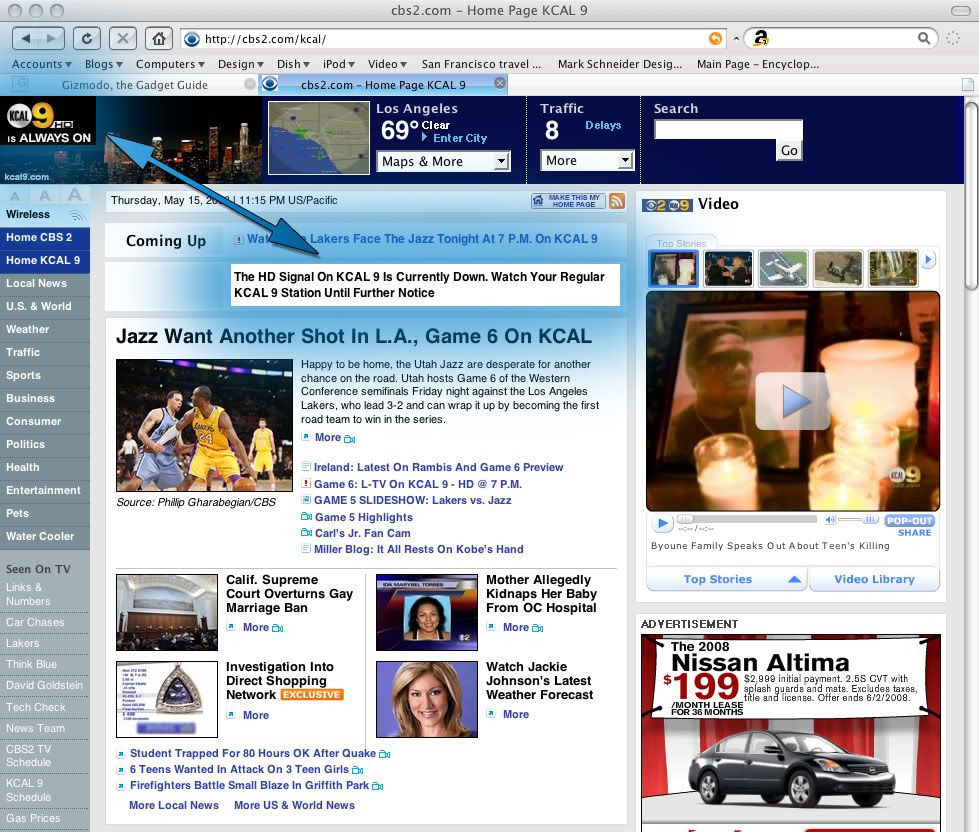
Task: Open Local News sidebar item
Action: [45, 283]
